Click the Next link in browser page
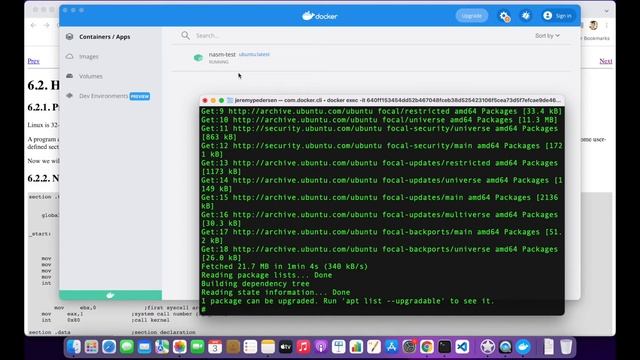This screenshot has height=360, width=640. coord(606,61)
